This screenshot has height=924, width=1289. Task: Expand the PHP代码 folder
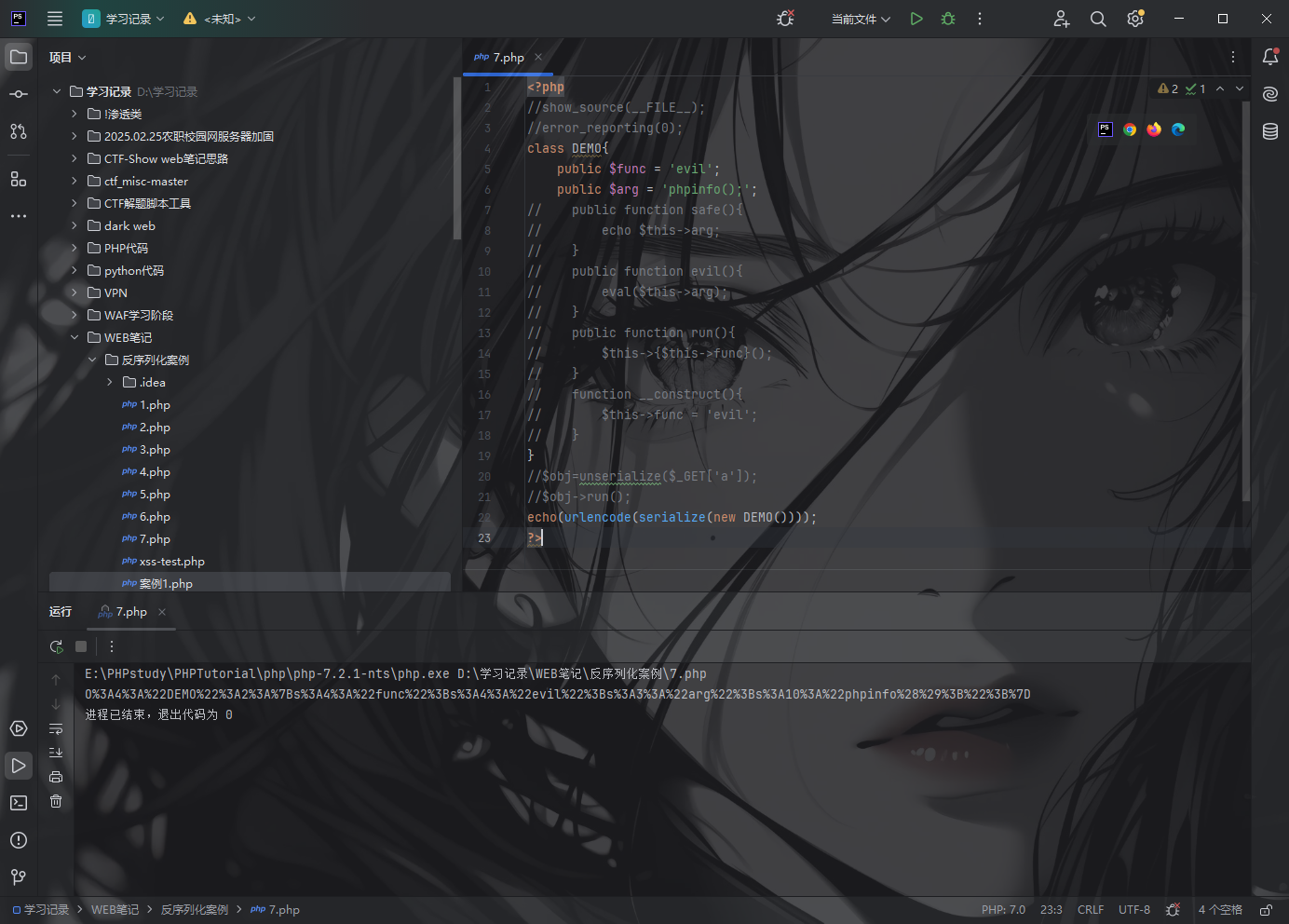[x=75, y=248]
